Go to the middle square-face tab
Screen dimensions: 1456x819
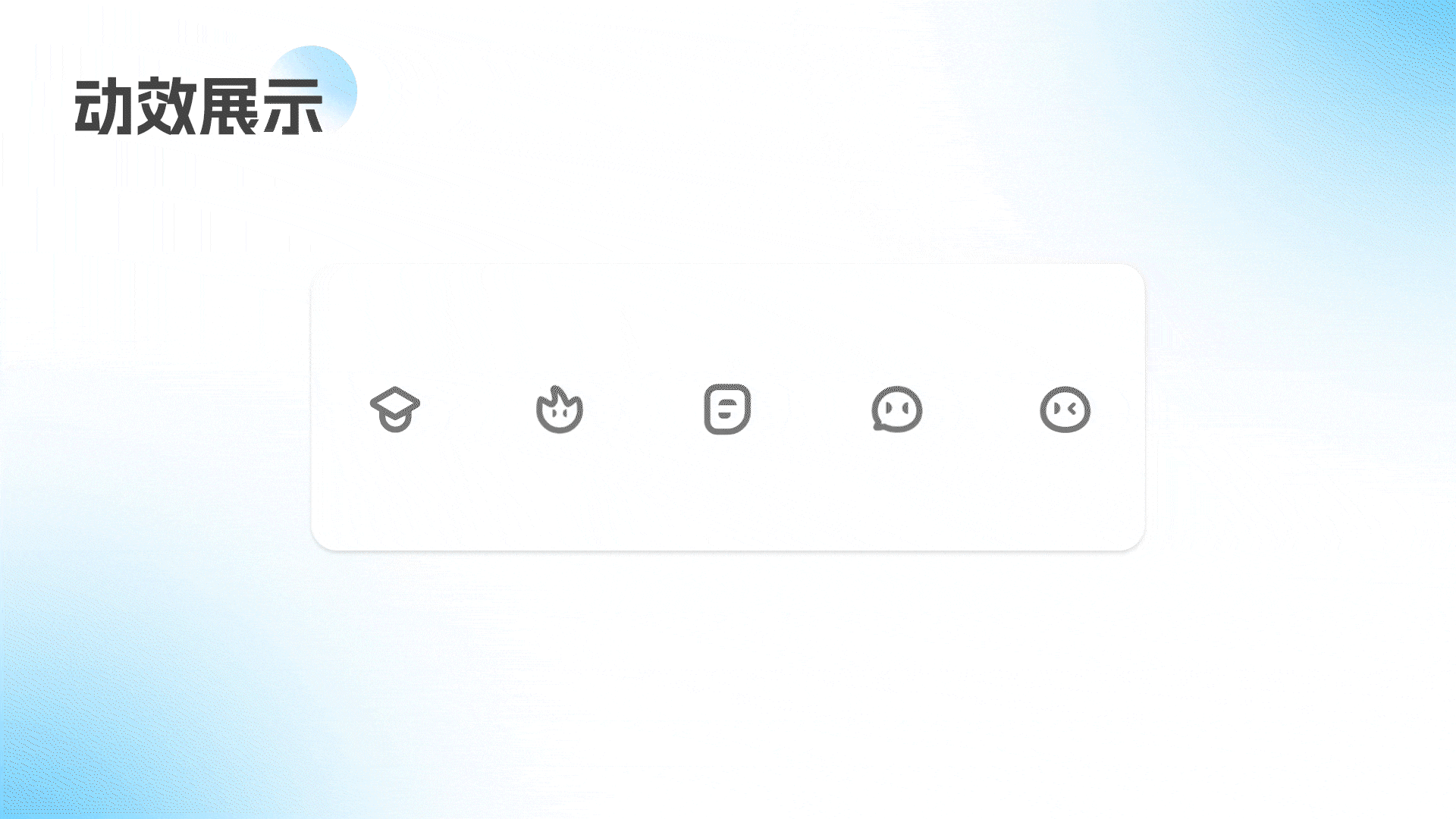click(x=727, y=409)
